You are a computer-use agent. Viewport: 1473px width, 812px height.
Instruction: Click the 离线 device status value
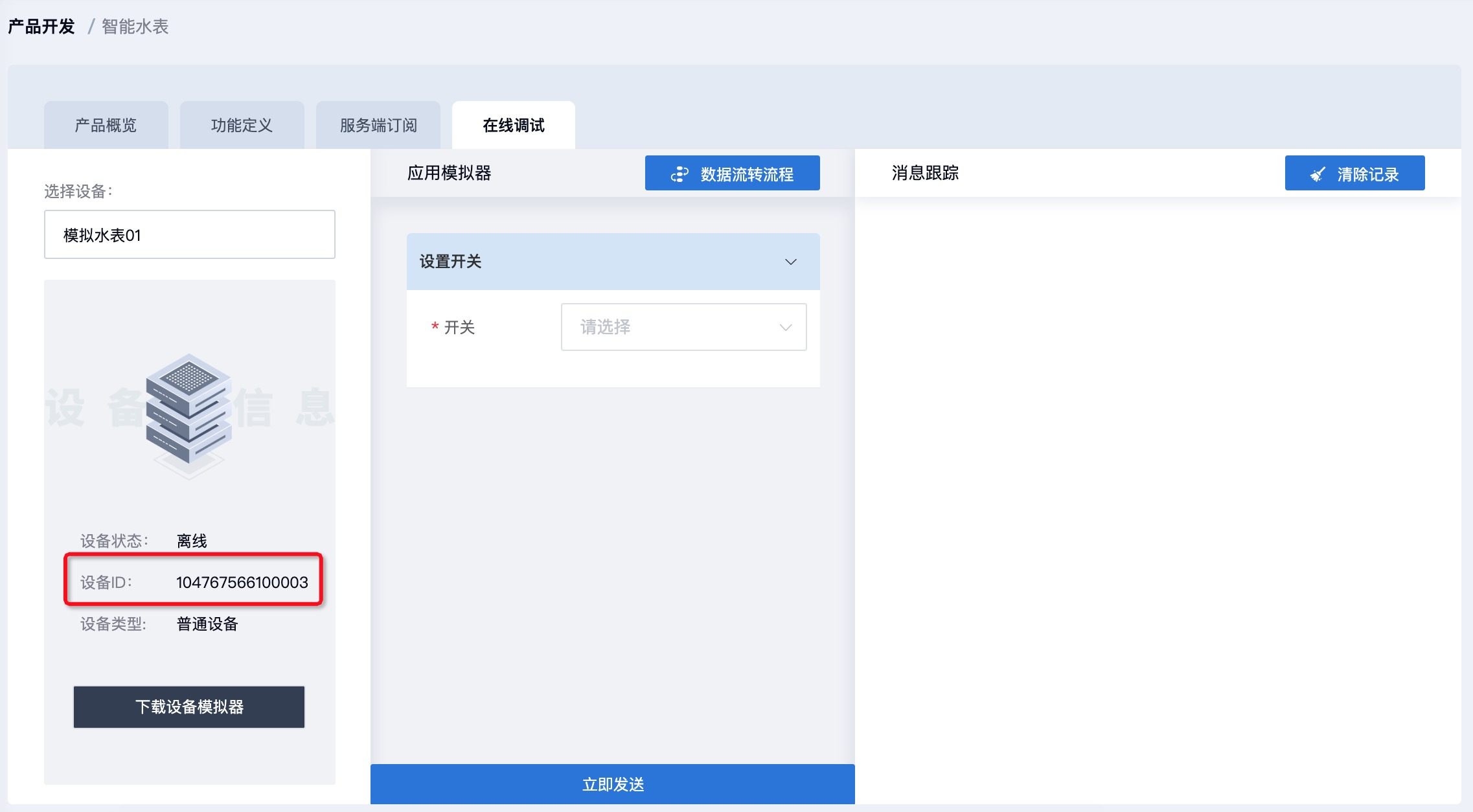192,541
